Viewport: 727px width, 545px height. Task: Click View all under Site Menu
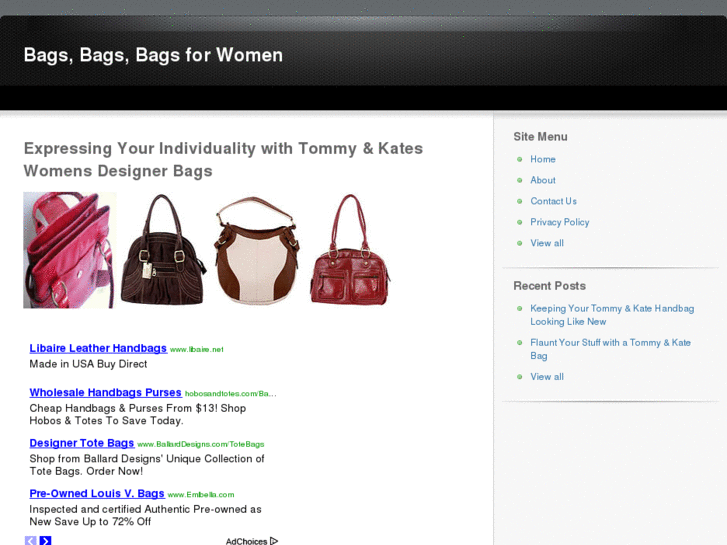point(547,243)
